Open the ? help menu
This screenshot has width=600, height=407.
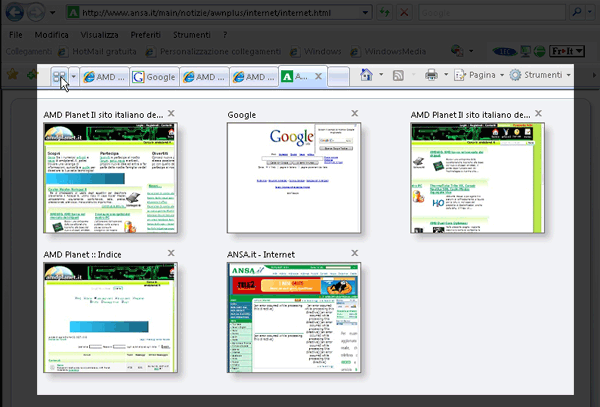[225, 35]
